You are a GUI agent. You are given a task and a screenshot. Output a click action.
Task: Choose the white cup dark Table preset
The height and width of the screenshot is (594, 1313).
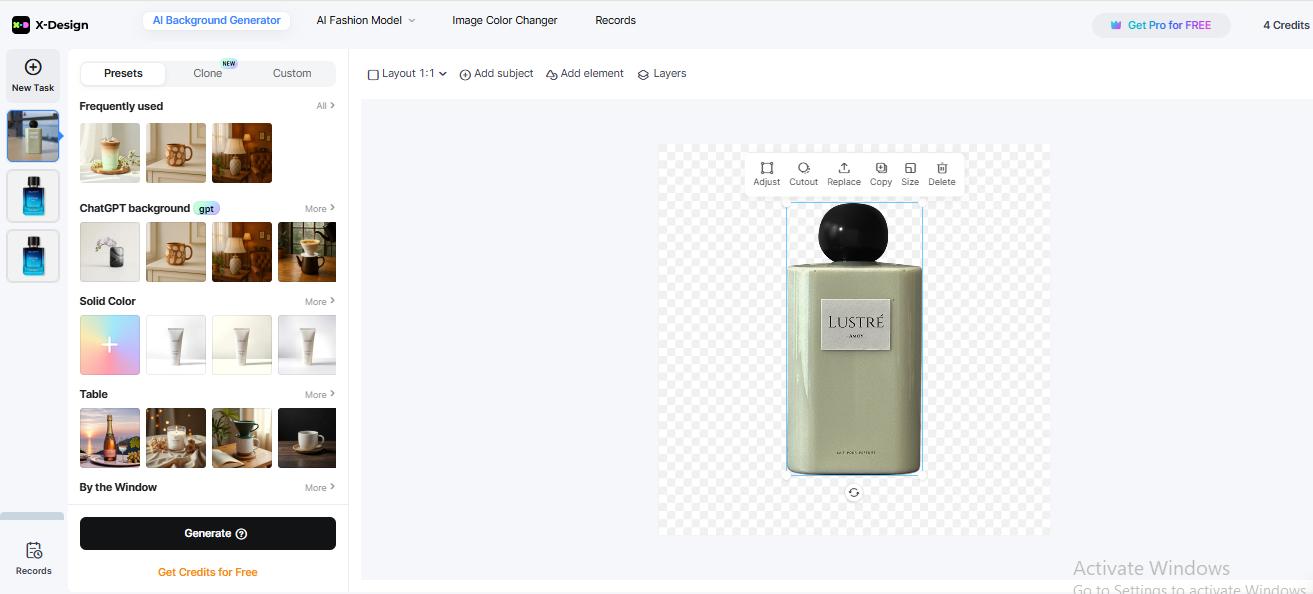[307, 438]
